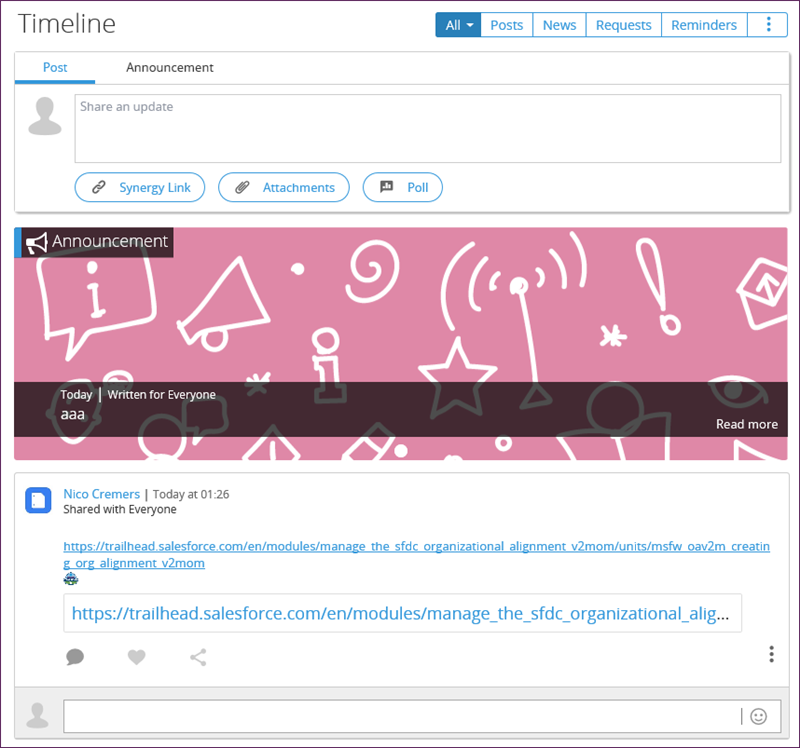
Task: Click the Share an update text box
Action: [x=428, y=129]
